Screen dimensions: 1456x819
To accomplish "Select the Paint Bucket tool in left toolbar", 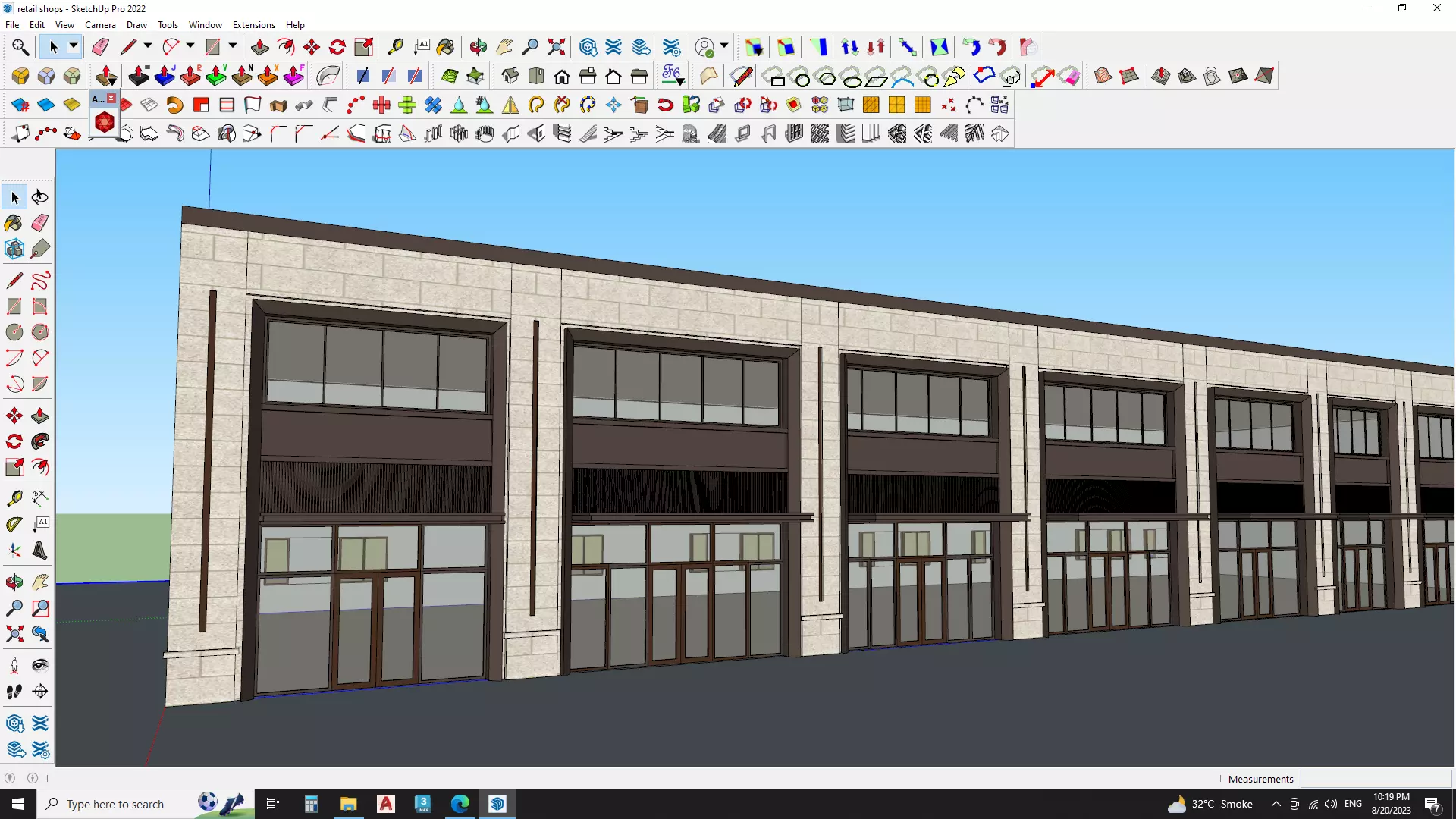I will point(14,223).
